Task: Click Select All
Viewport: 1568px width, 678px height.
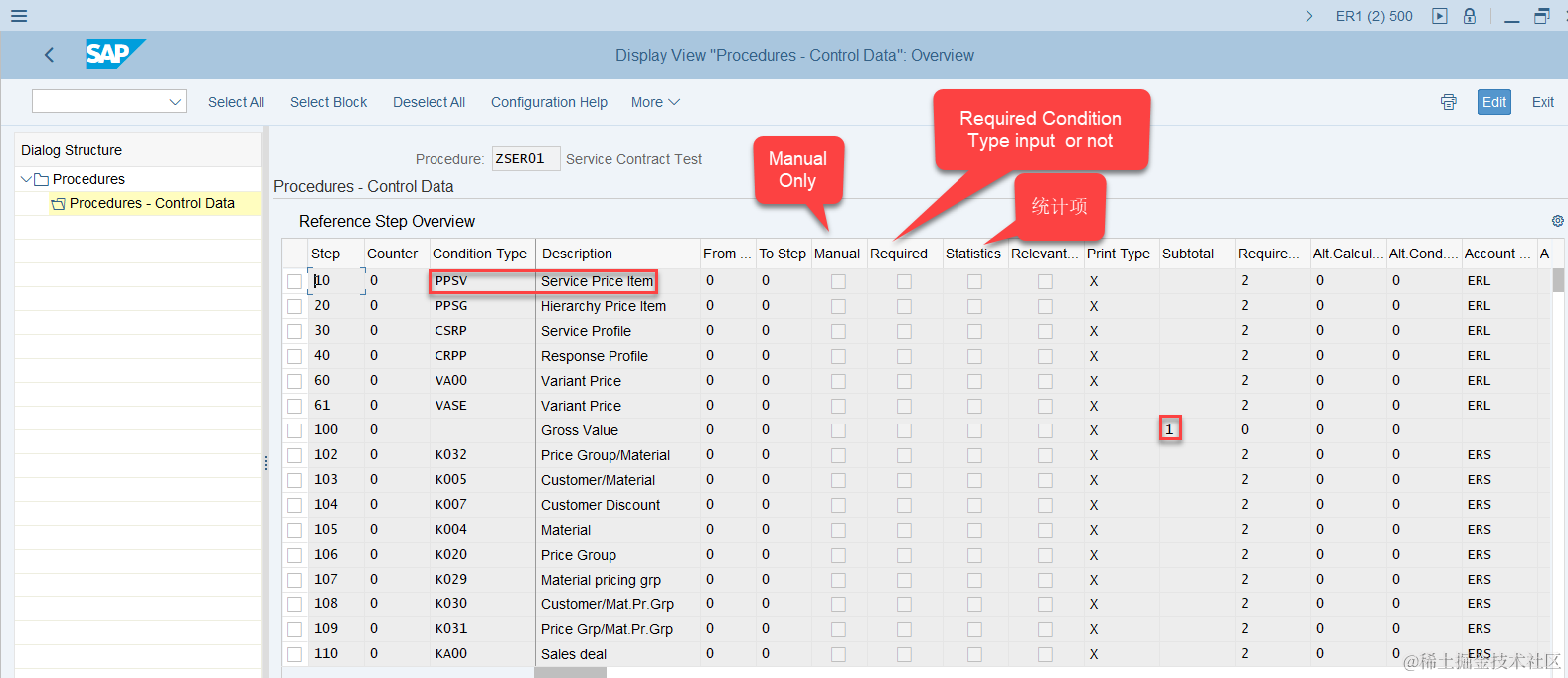Action: click(x=236, y=102)
